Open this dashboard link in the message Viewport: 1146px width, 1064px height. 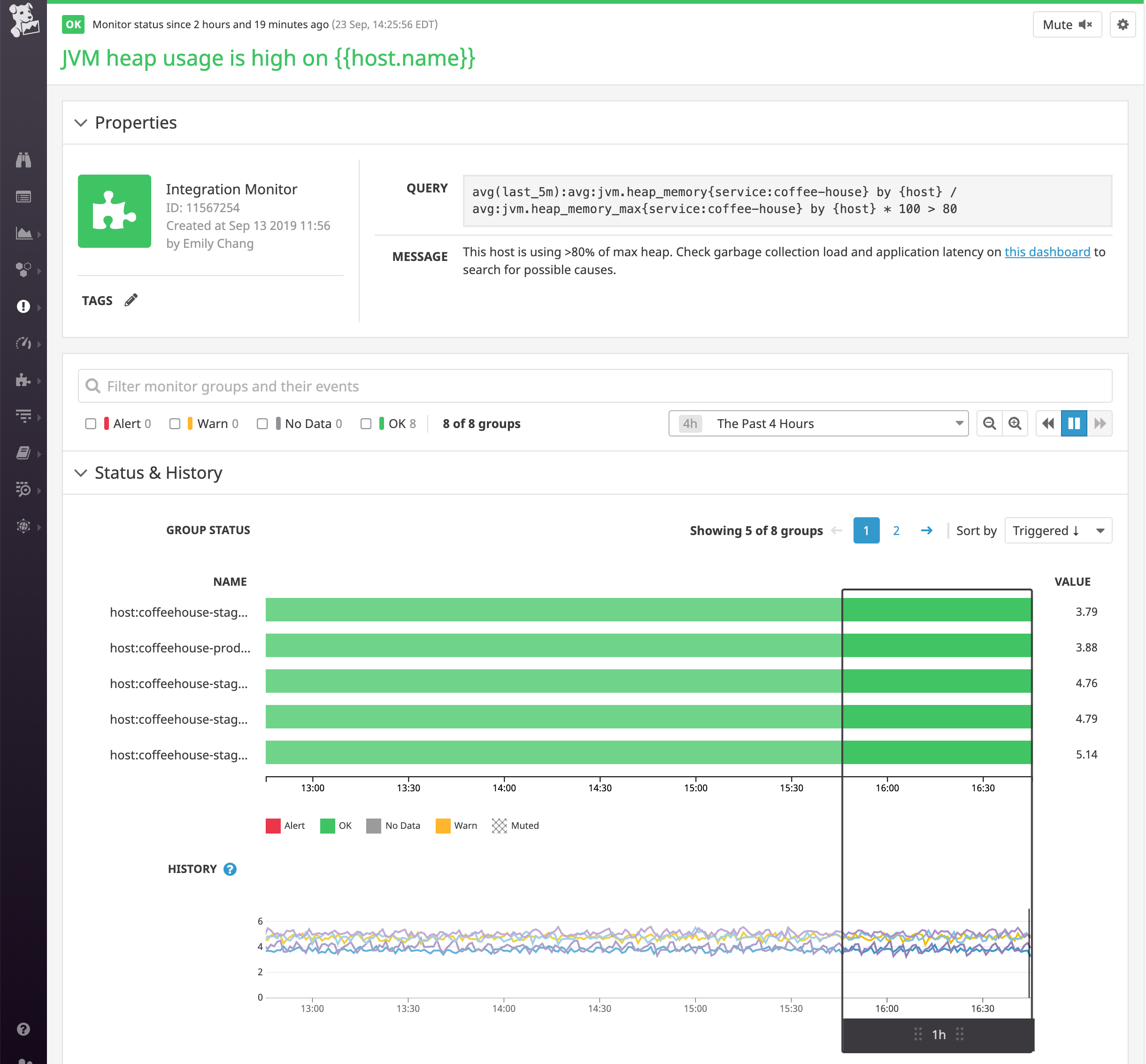click(1047, 252)
